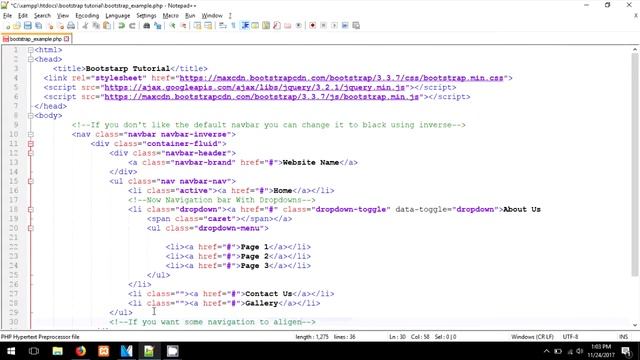Screen dimensions: 640x360
Task: Open Firefox from the taskbar
Action: coord(81,351)
